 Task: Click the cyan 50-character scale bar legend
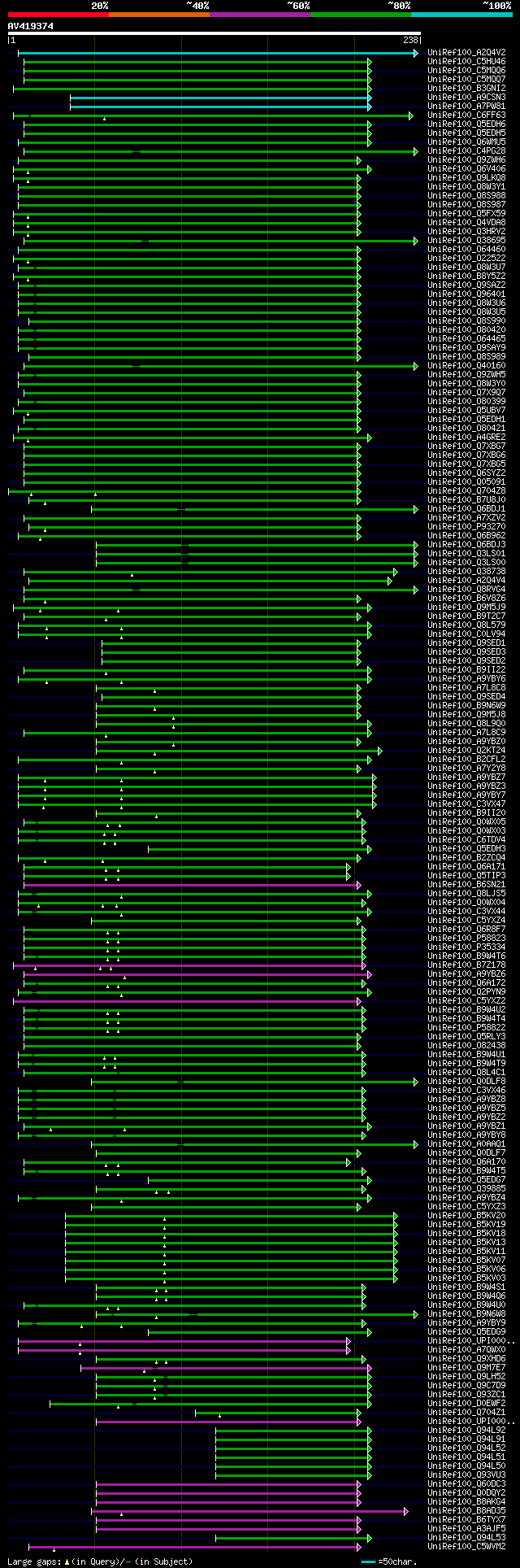368,1562
